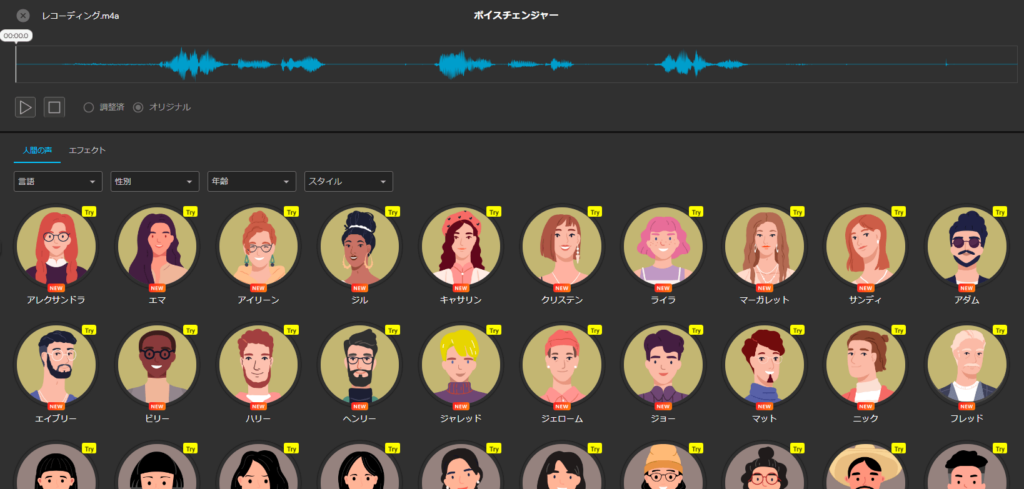Viewport: 1024px width, 489px height.
Task: Choose the ジョー voice avatar
Action: (663, 366)
